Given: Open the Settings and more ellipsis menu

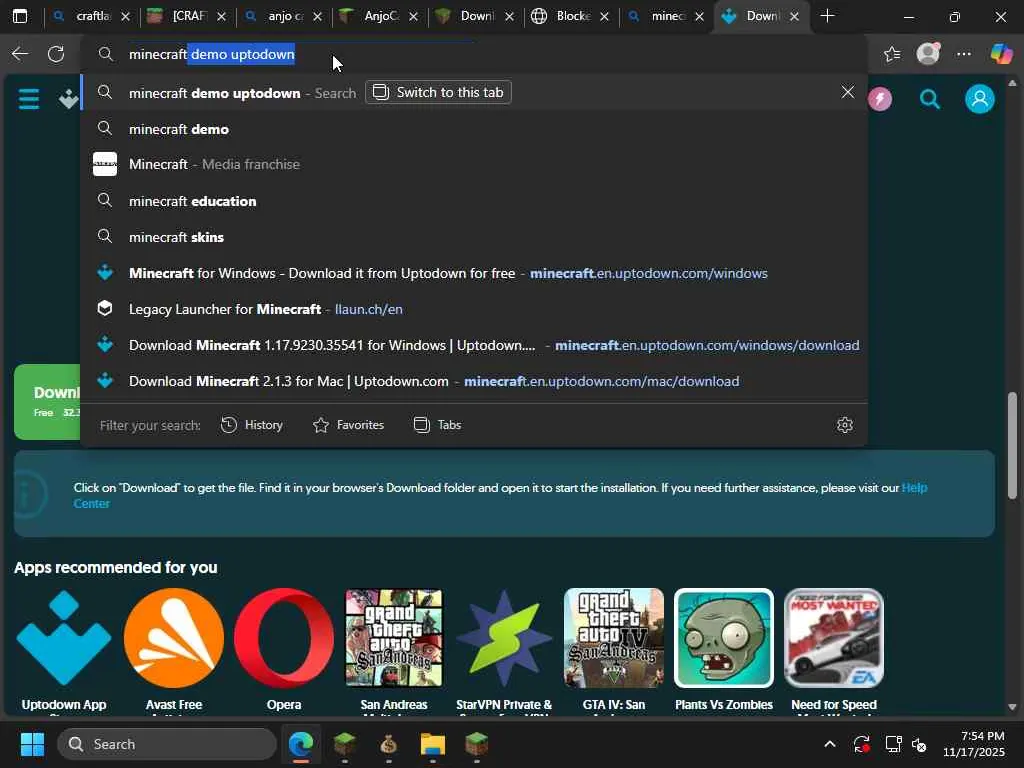Looking at the screenshot, I should click(964, 54).
